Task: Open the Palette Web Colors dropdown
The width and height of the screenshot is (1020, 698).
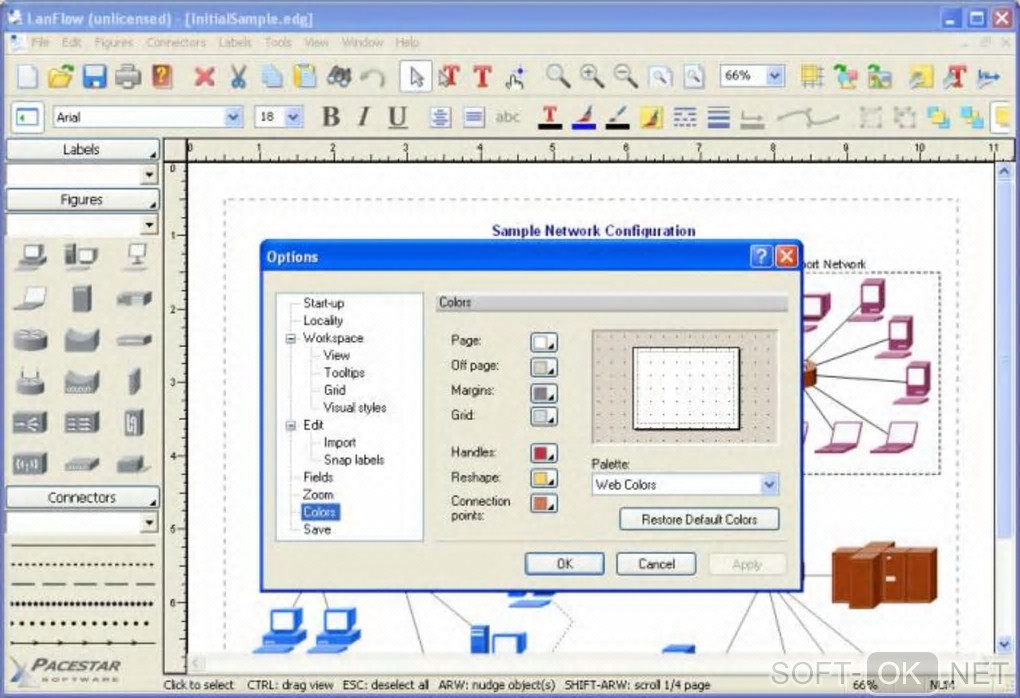Action: pos(769,485)
